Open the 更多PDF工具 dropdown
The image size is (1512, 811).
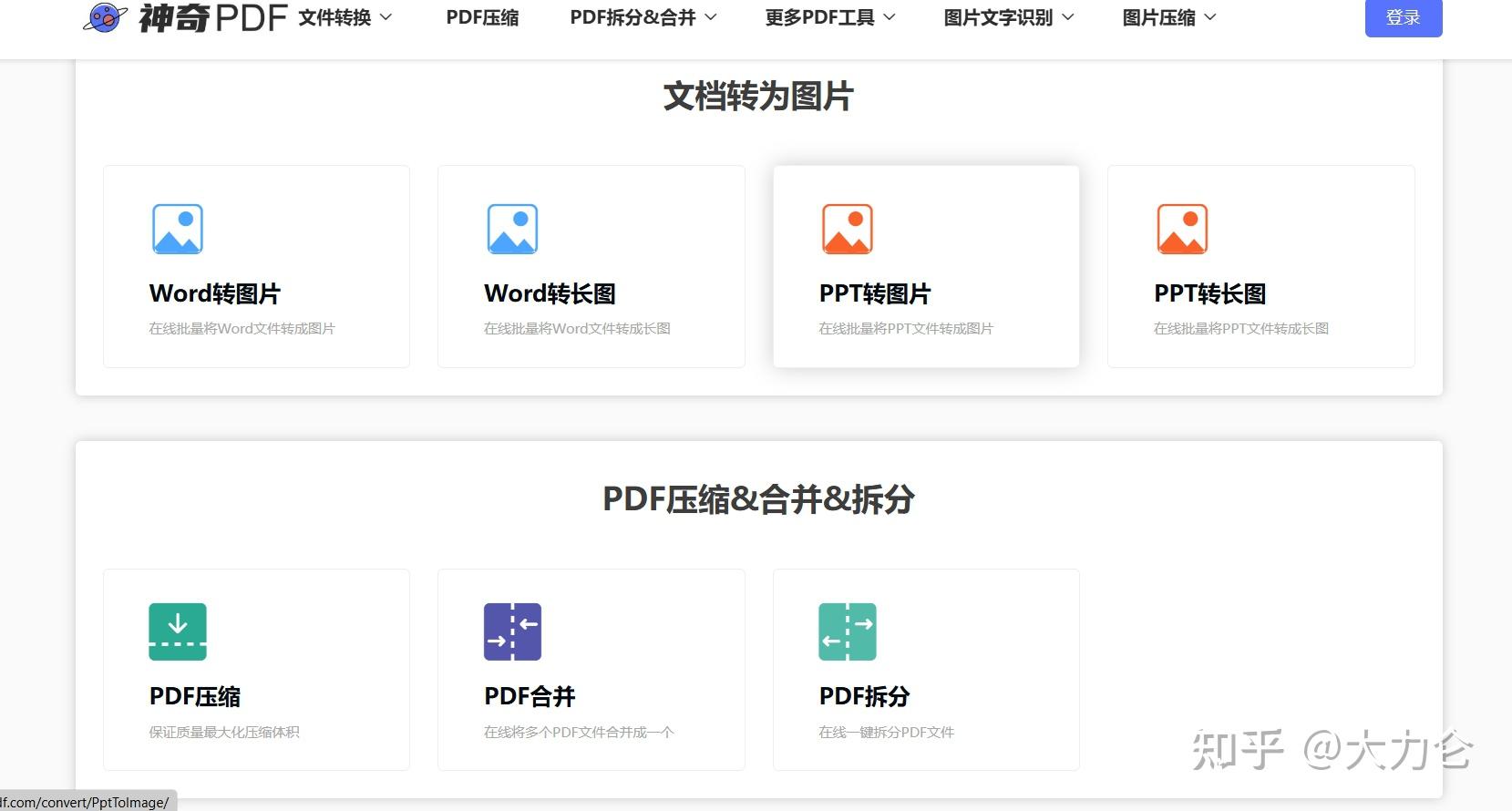(x=829, y=17)
